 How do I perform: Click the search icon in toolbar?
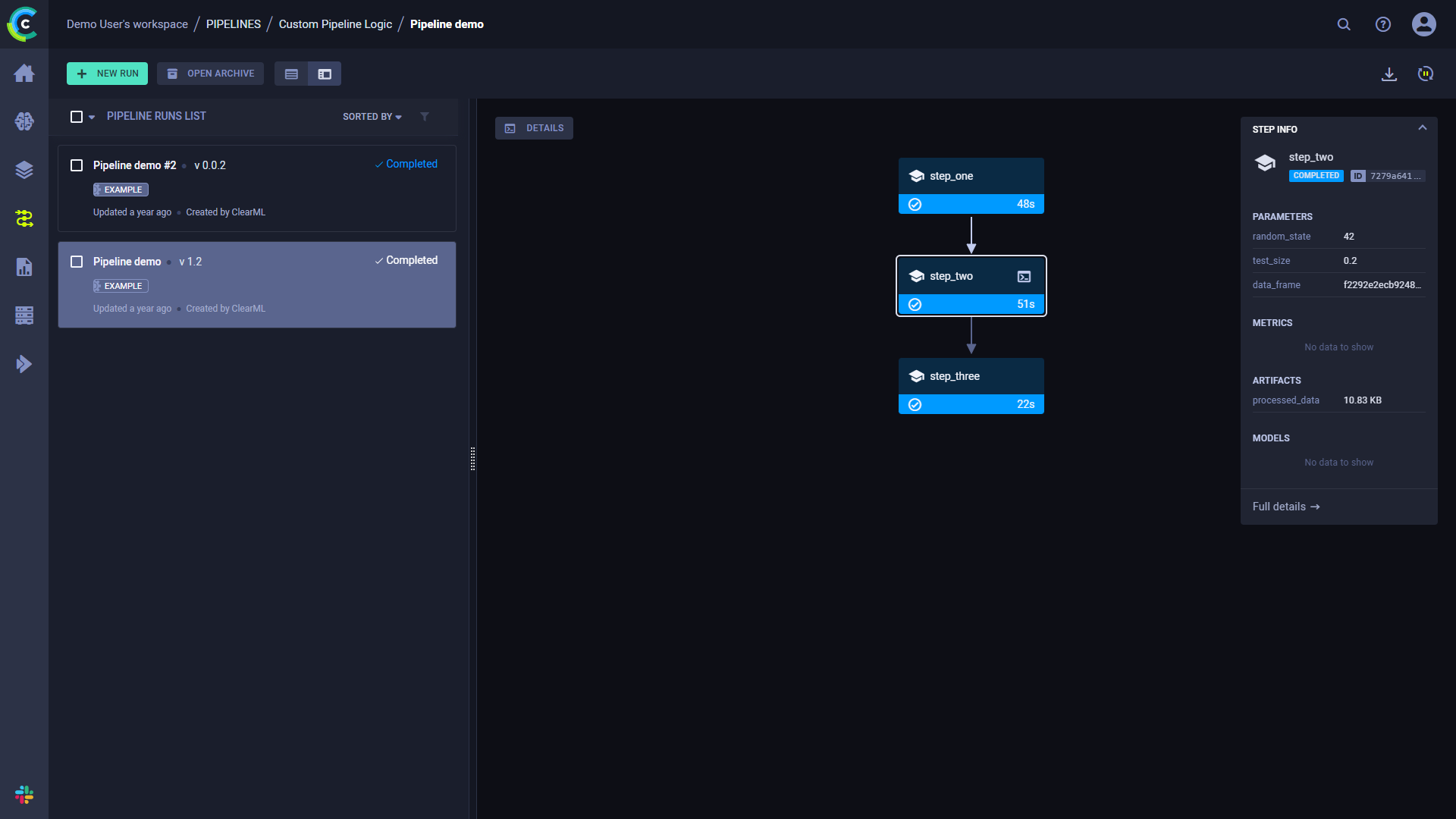(x=1343, y=24)
